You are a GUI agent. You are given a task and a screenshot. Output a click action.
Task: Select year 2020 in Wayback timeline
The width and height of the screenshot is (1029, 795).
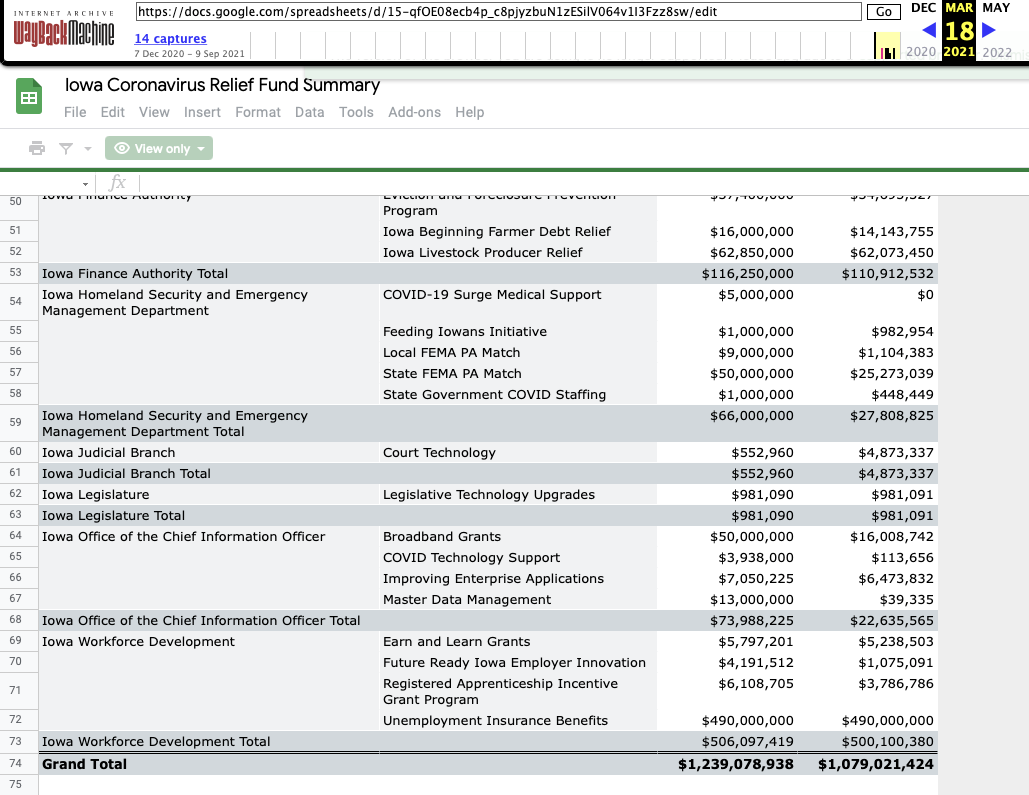921,52
